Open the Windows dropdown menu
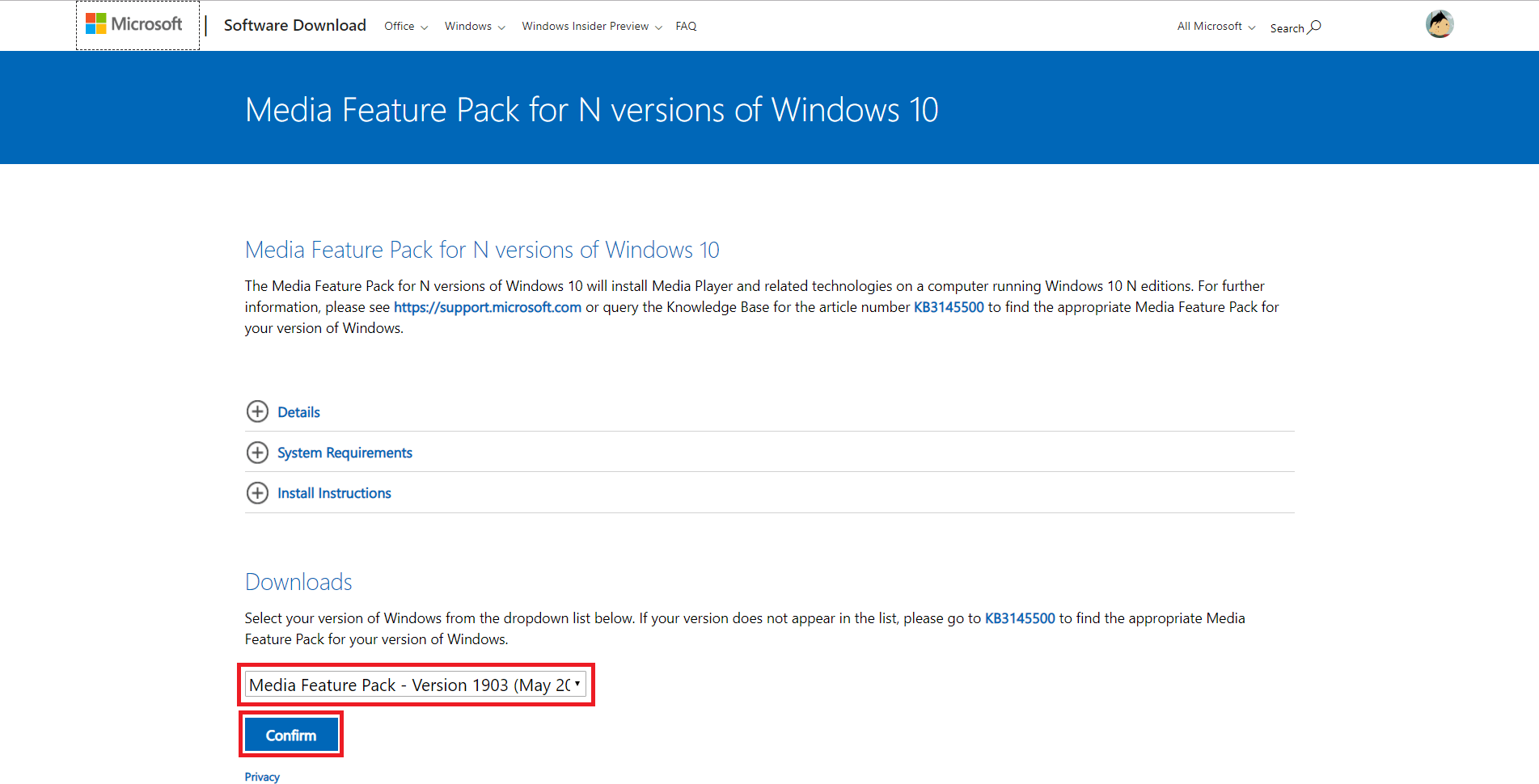 coord(475,26)
